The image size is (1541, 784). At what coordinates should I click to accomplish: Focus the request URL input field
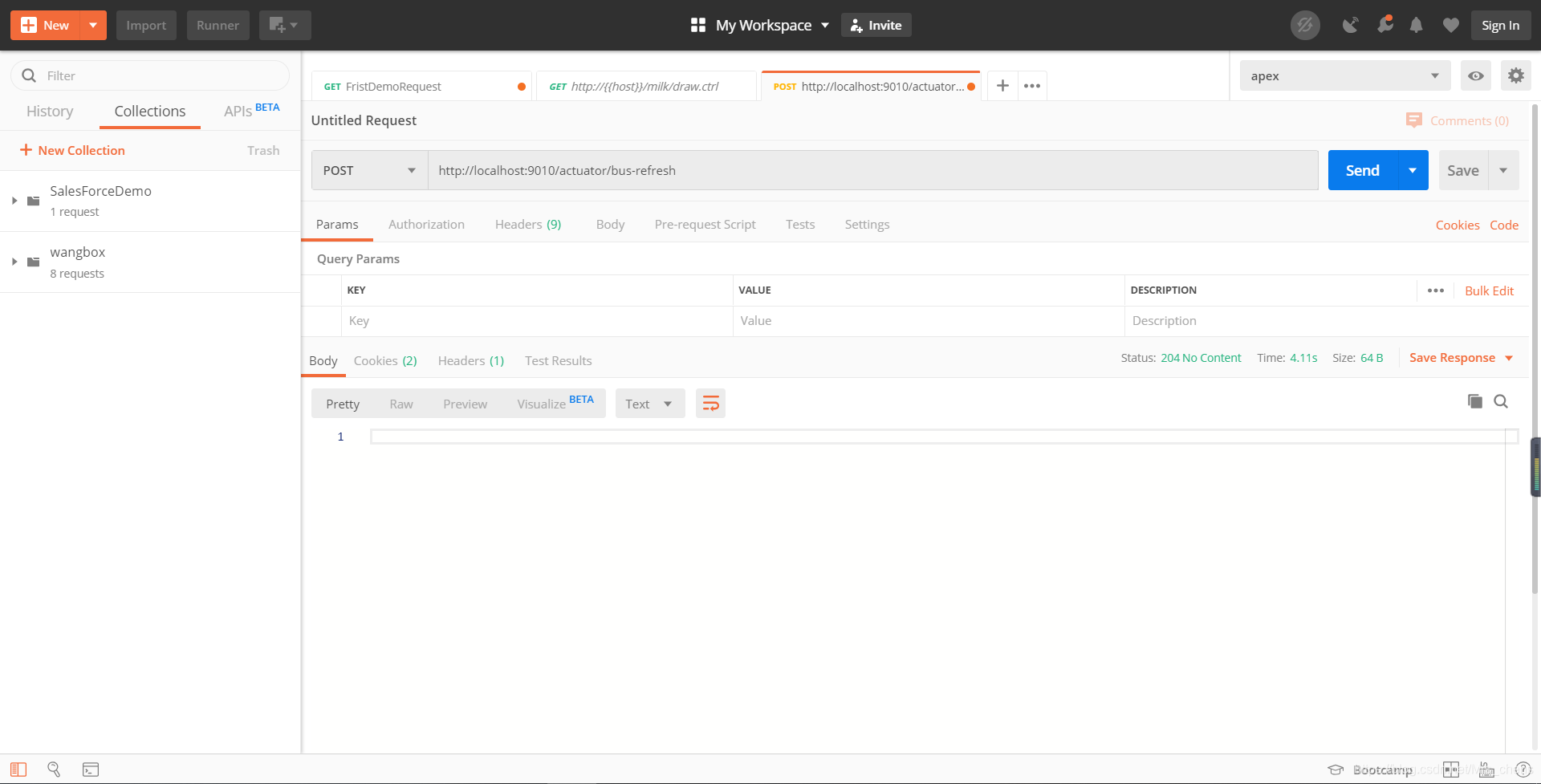(x=873, y=170)
